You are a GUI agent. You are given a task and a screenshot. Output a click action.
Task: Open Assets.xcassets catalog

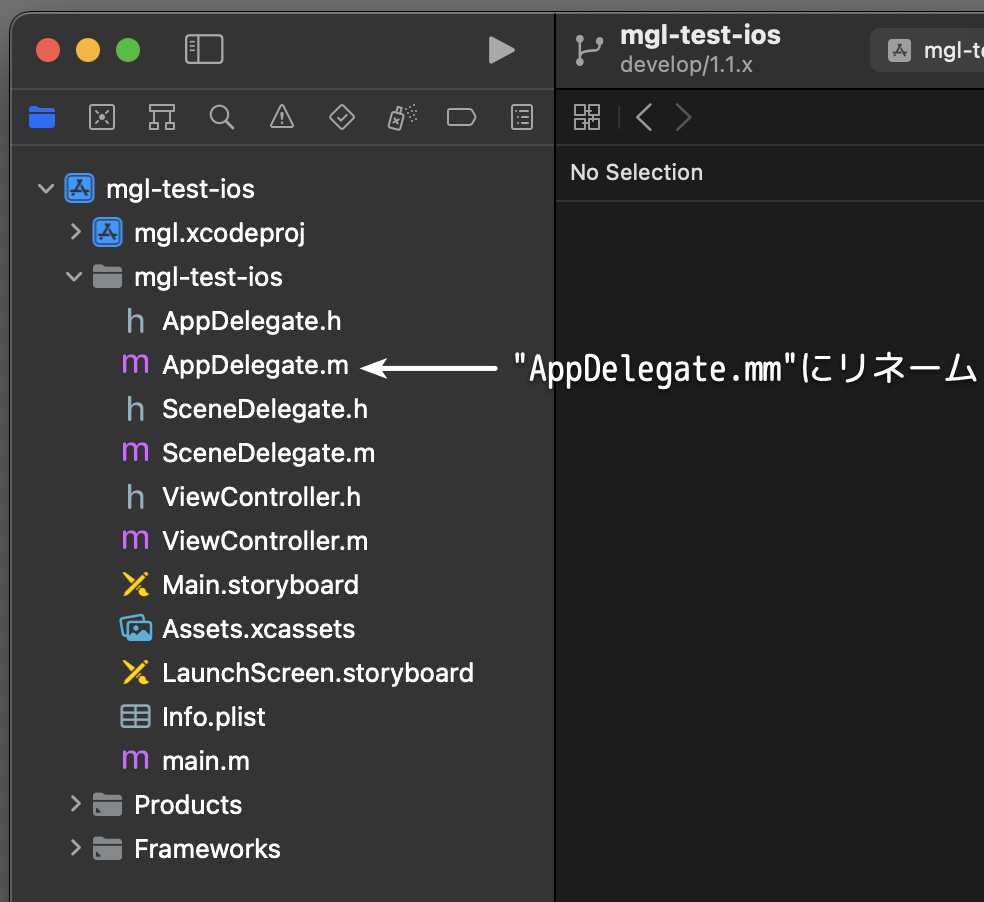tap(259, 629)
